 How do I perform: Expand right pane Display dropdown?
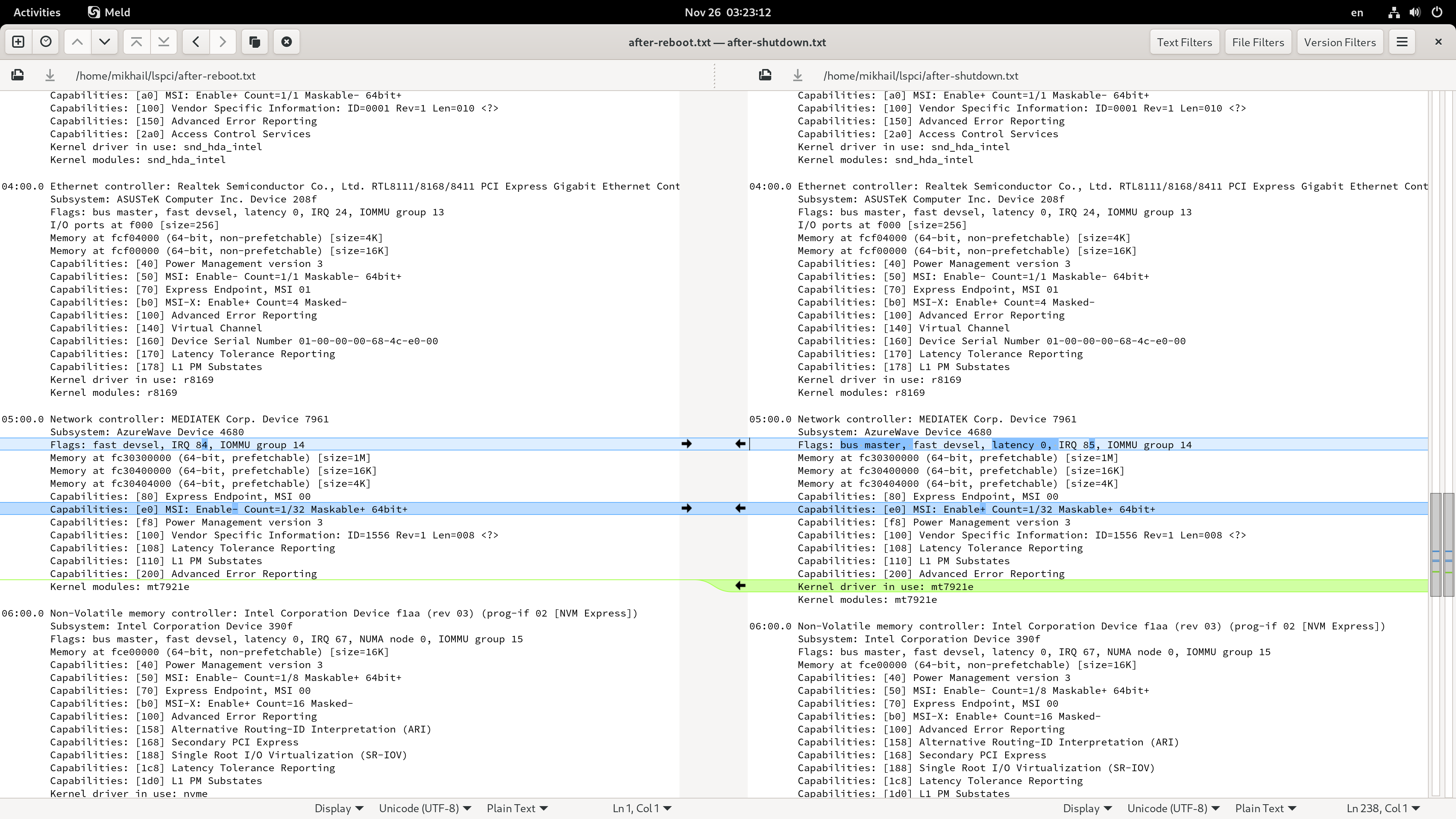(1087, 808)
